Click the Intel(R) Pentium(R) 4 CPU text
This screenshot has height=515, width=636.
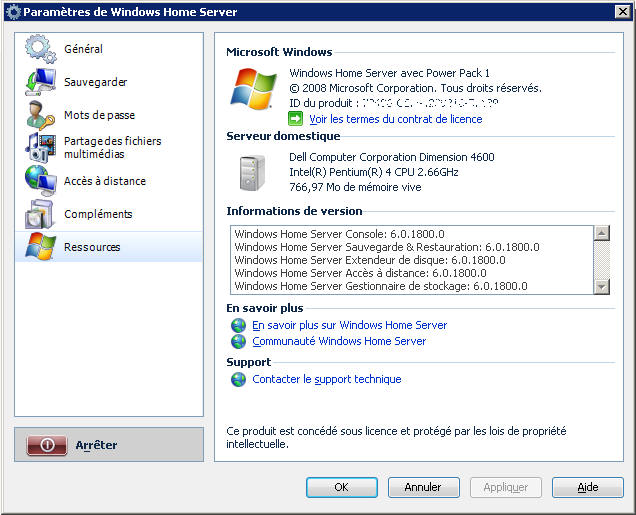click(374, 172)
